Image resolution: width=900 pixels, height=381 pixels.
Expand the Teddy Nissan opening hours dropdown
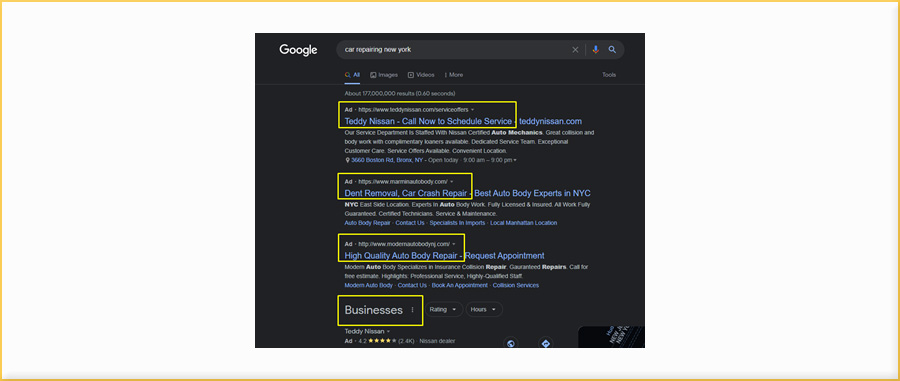pos(515,160)
